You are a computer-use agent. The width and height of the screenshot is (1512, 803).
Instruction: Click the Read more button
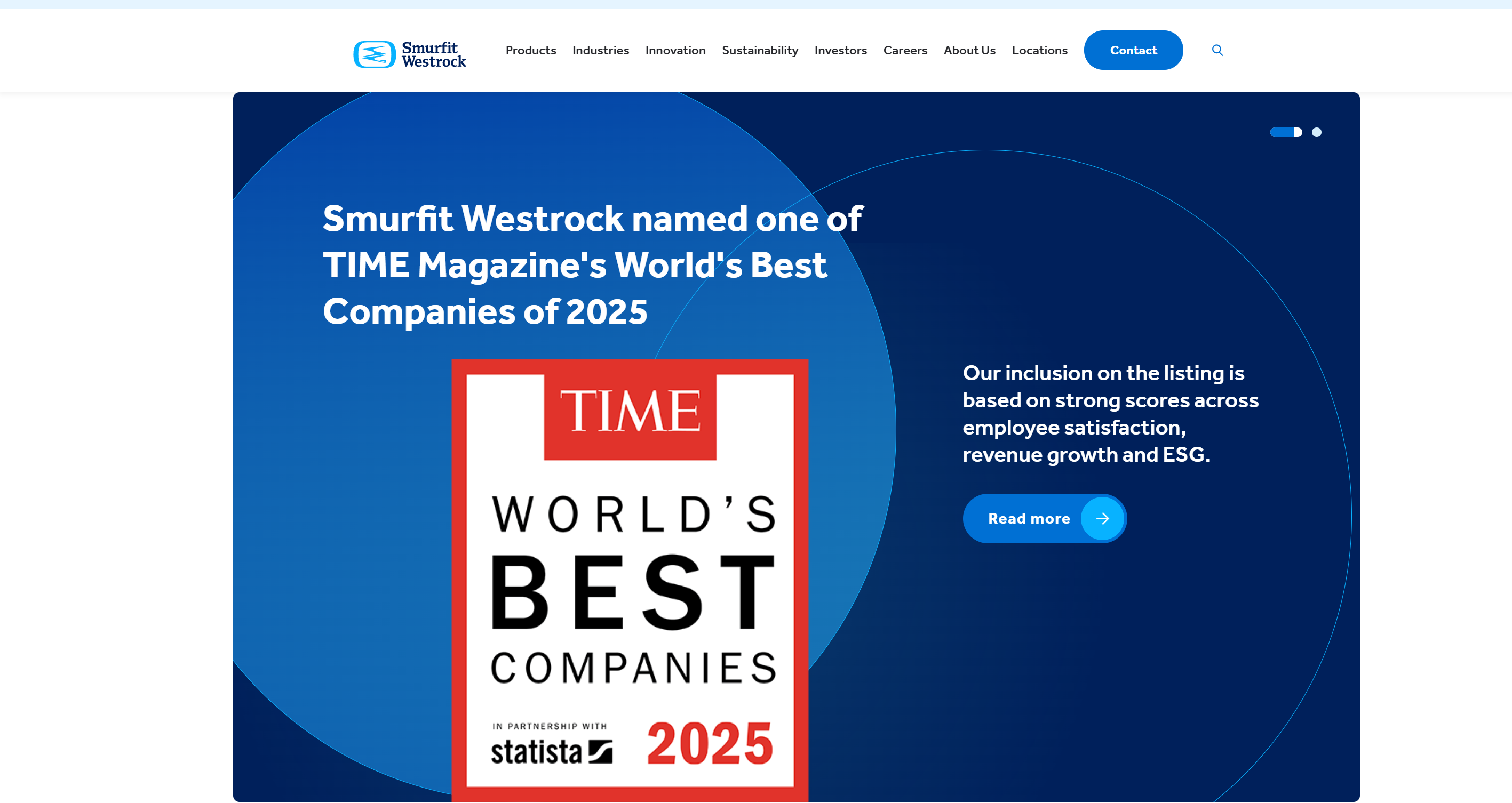pyautogui.click(x=1044, y=518)
